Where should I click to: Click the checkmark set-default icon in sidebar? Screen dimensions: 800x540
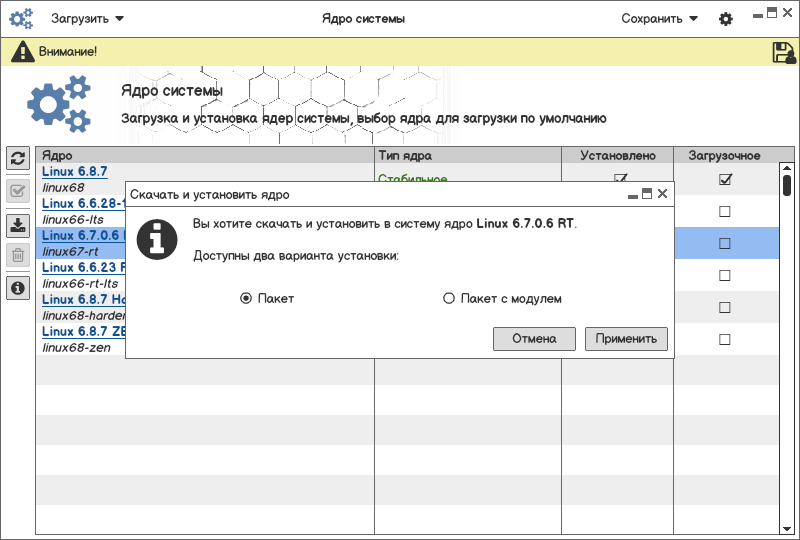[17, 191]
